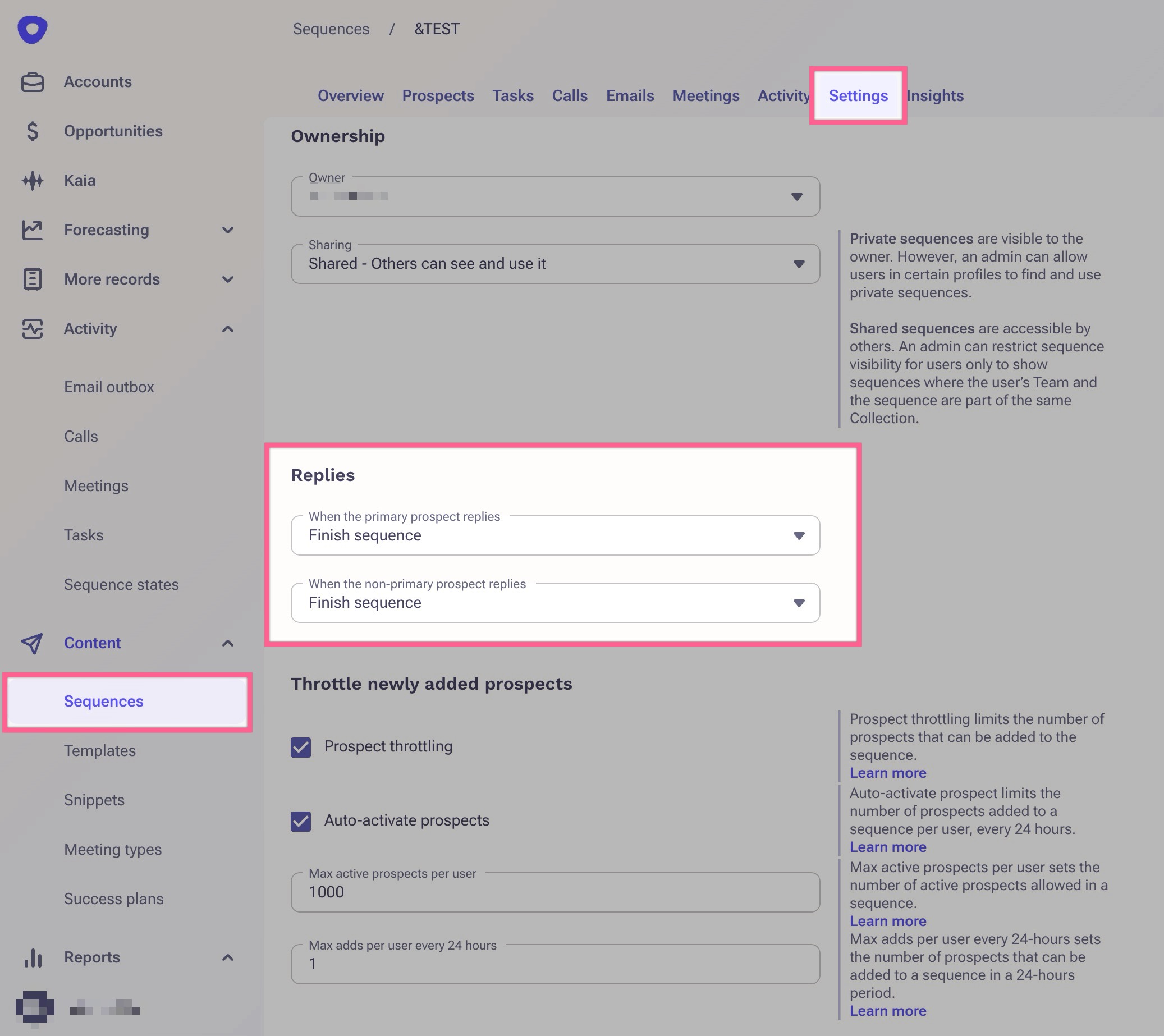This screenshot has height=1036, width=1164.
Task: Click the Outreach logo icon
Action: (x=32, y=29)
